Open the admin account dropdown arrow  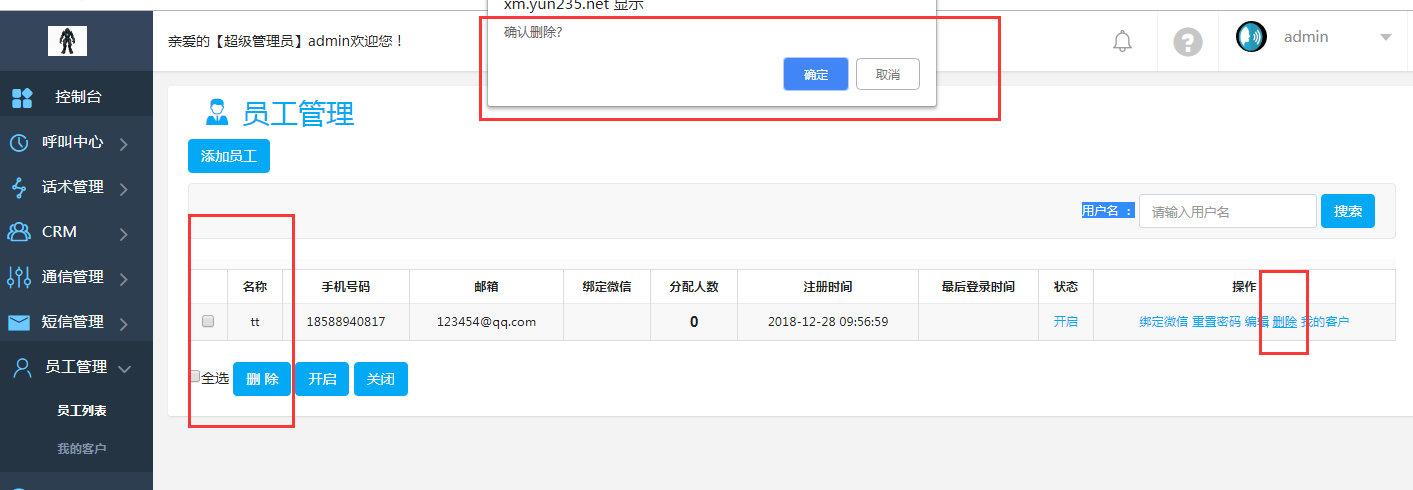[x=1385, y=38]
